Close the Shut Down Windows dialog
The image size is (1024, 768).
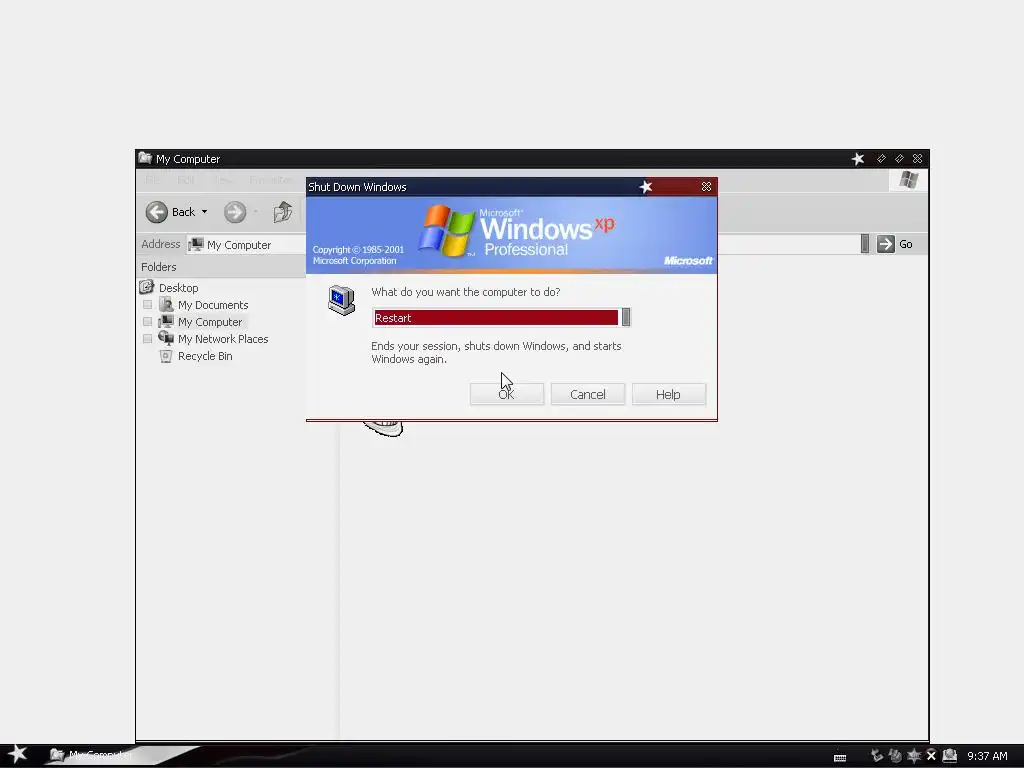[707, 187]
